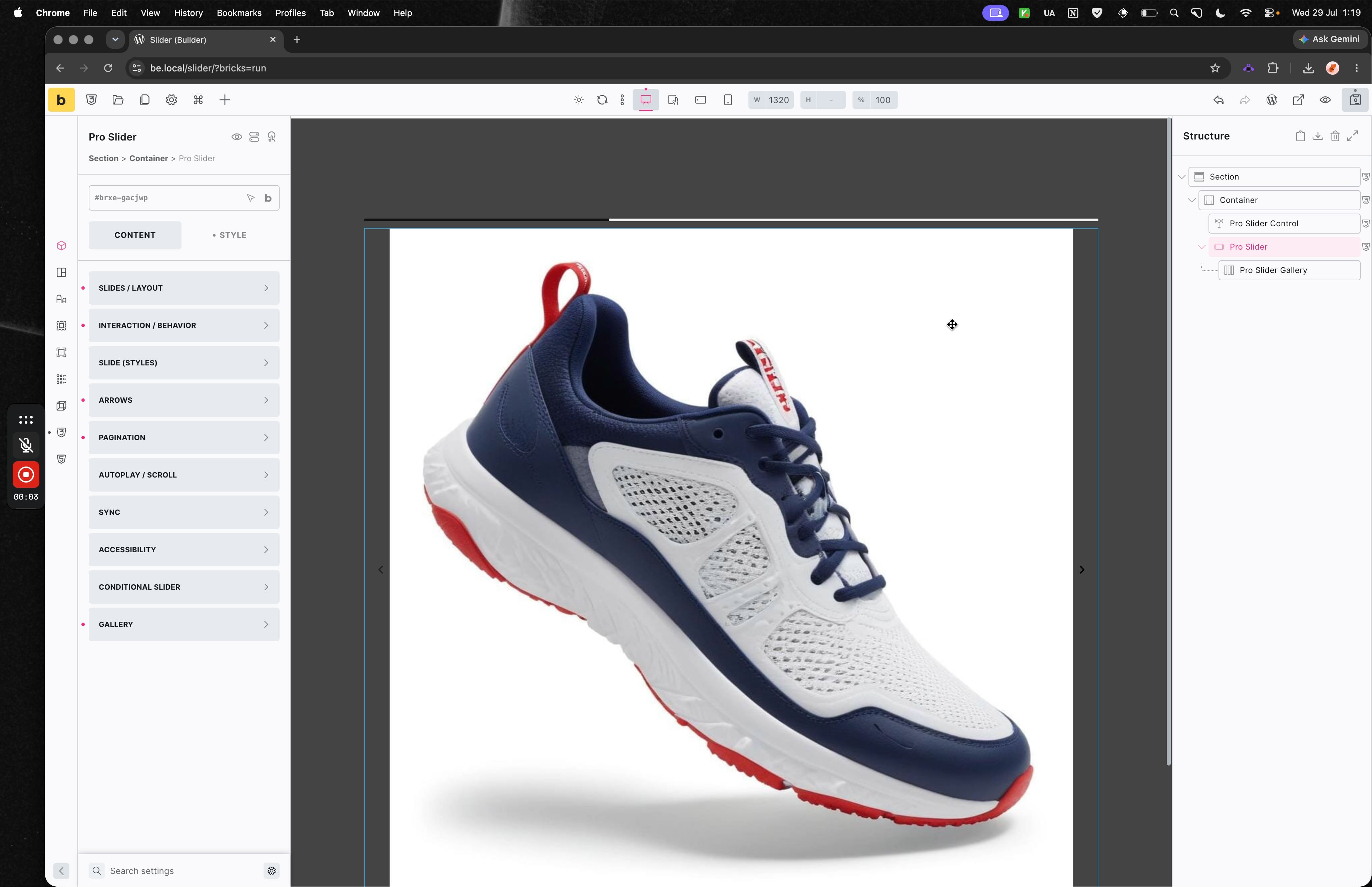Collapse the Section item in the Structure tree
Viewport: 1372px width, 887px height.
click(1181, 177)
